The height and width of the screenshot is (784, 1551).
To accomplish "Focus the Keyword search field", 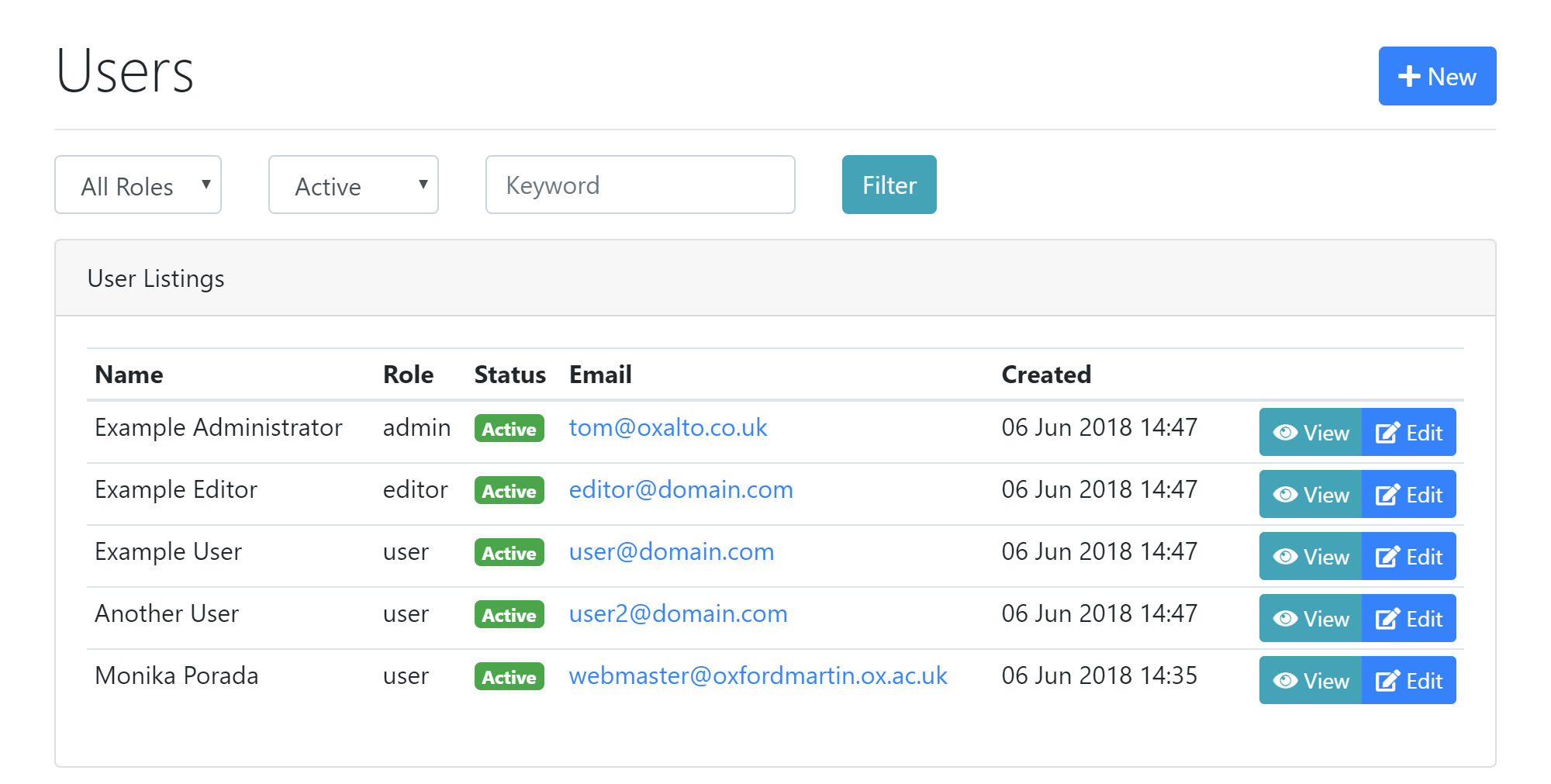I will pos(640,185).
